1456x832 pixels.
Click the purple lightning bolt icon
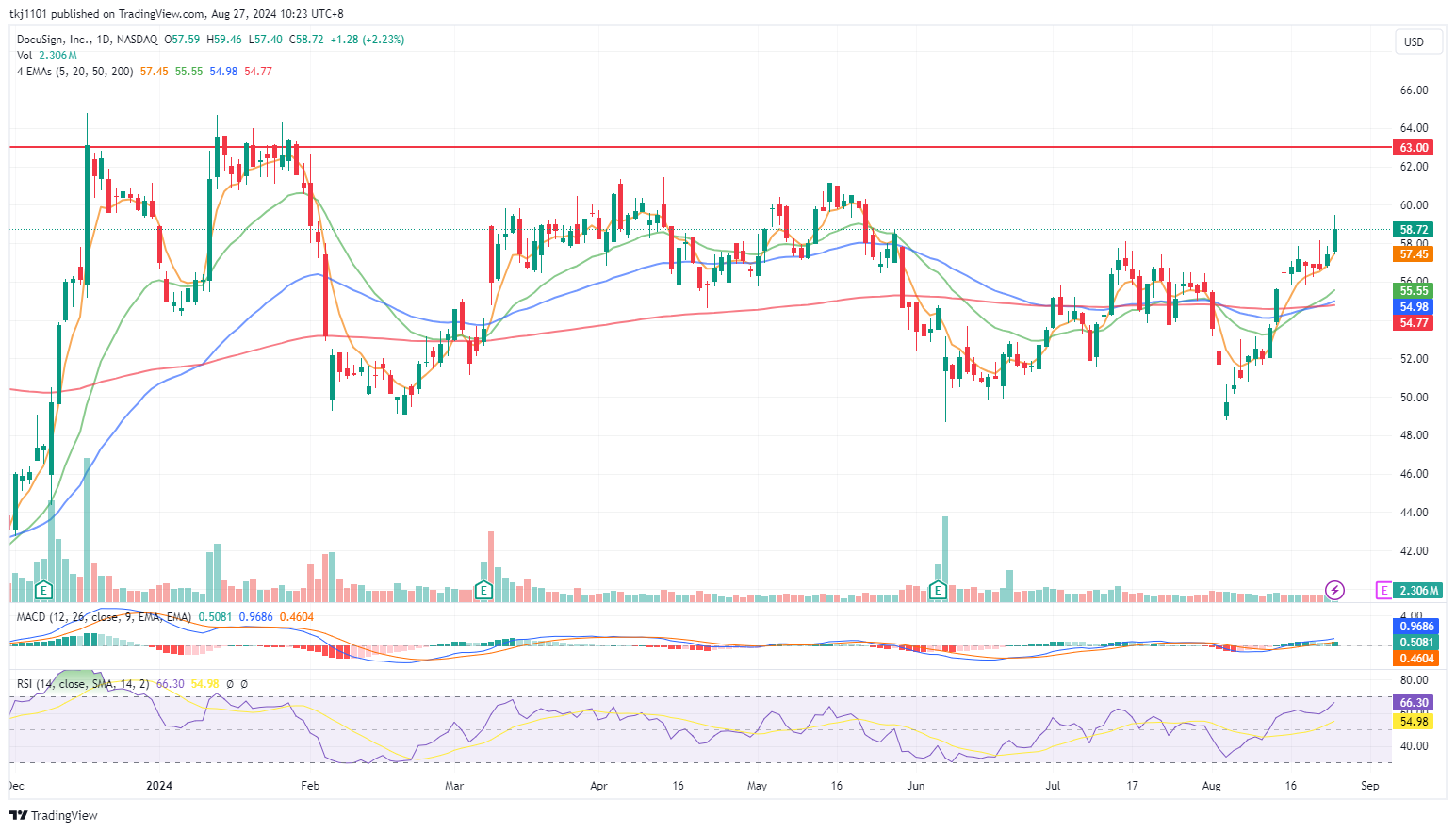point(1334,591)
